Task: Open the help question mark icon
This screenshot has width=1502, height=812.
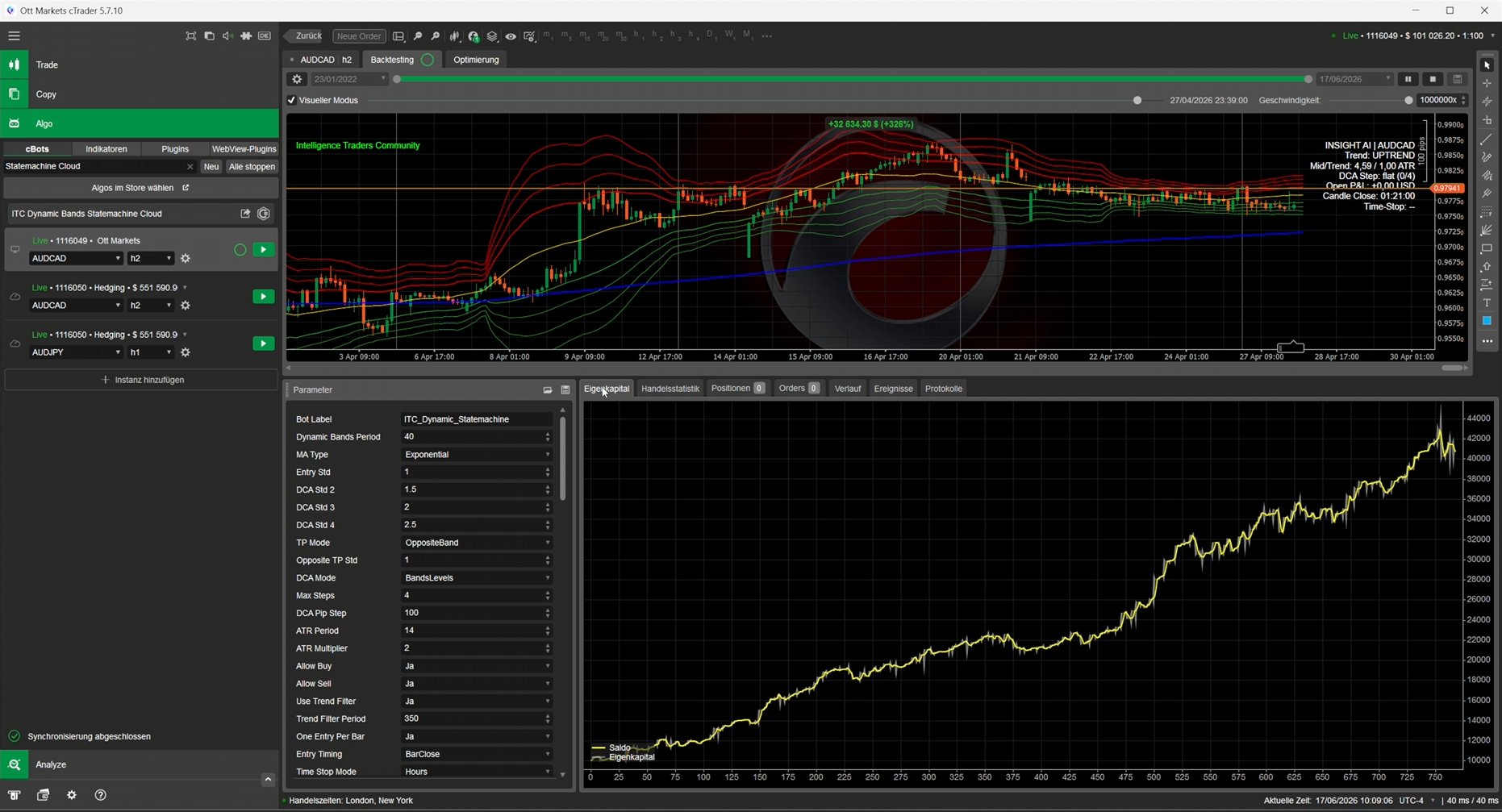Action: (100, 795)
